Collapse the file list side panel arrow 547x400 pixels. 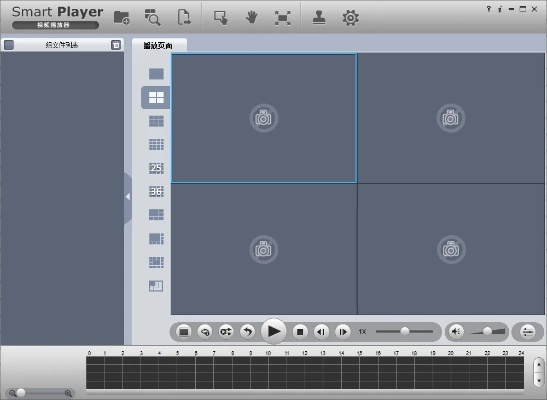128,197
